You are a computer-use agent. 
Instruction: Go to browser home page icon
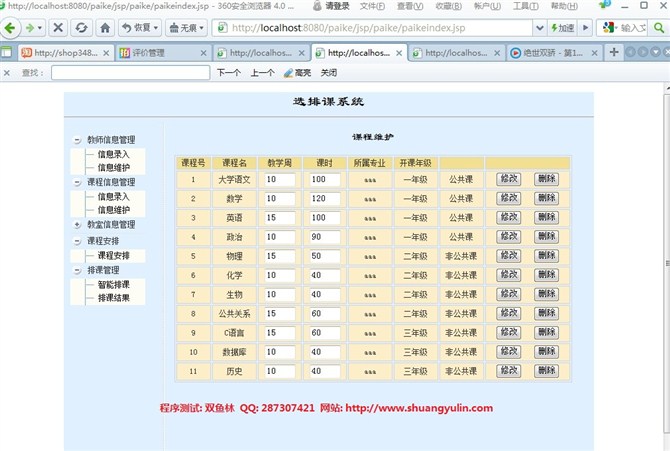tap(105, 28)
